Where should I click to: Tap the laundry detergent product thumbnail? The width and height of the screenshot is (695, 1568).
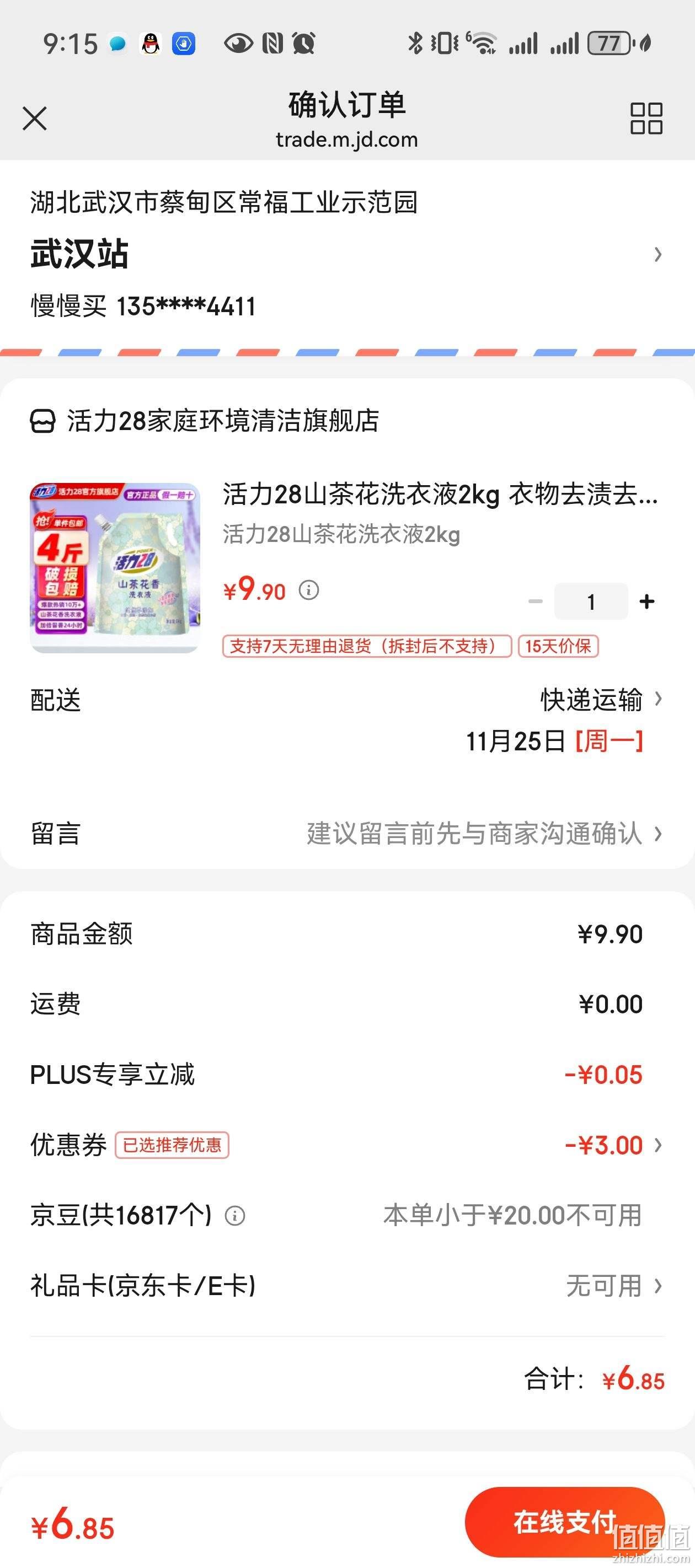(115, 568)
